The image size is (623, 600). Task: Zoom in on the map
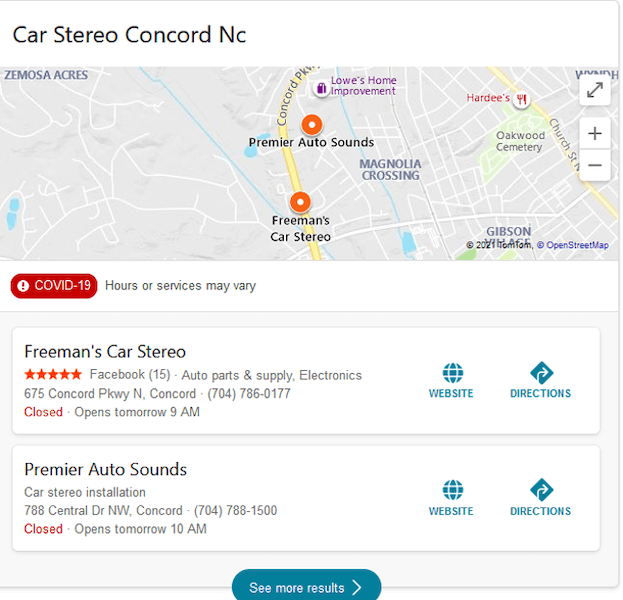coord(595,133)
